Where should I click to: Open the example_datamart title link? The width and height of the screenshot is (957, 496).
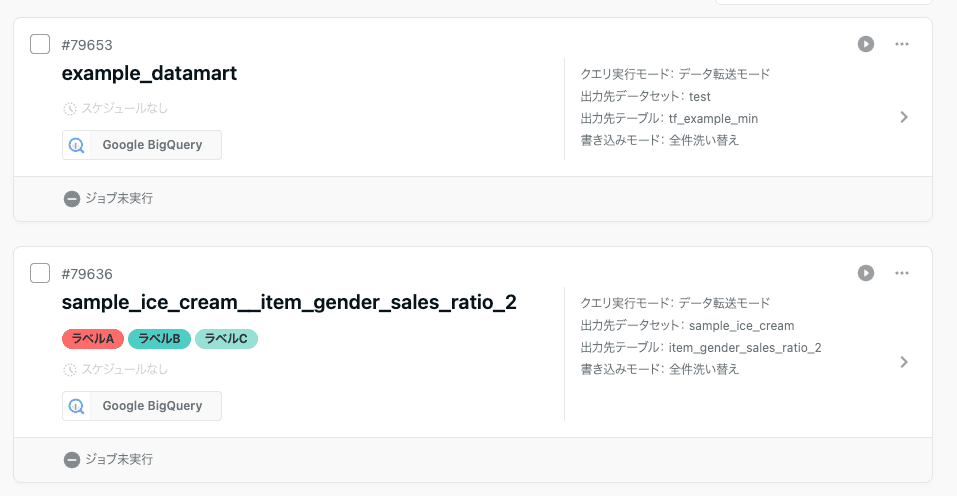coord(149,73)
